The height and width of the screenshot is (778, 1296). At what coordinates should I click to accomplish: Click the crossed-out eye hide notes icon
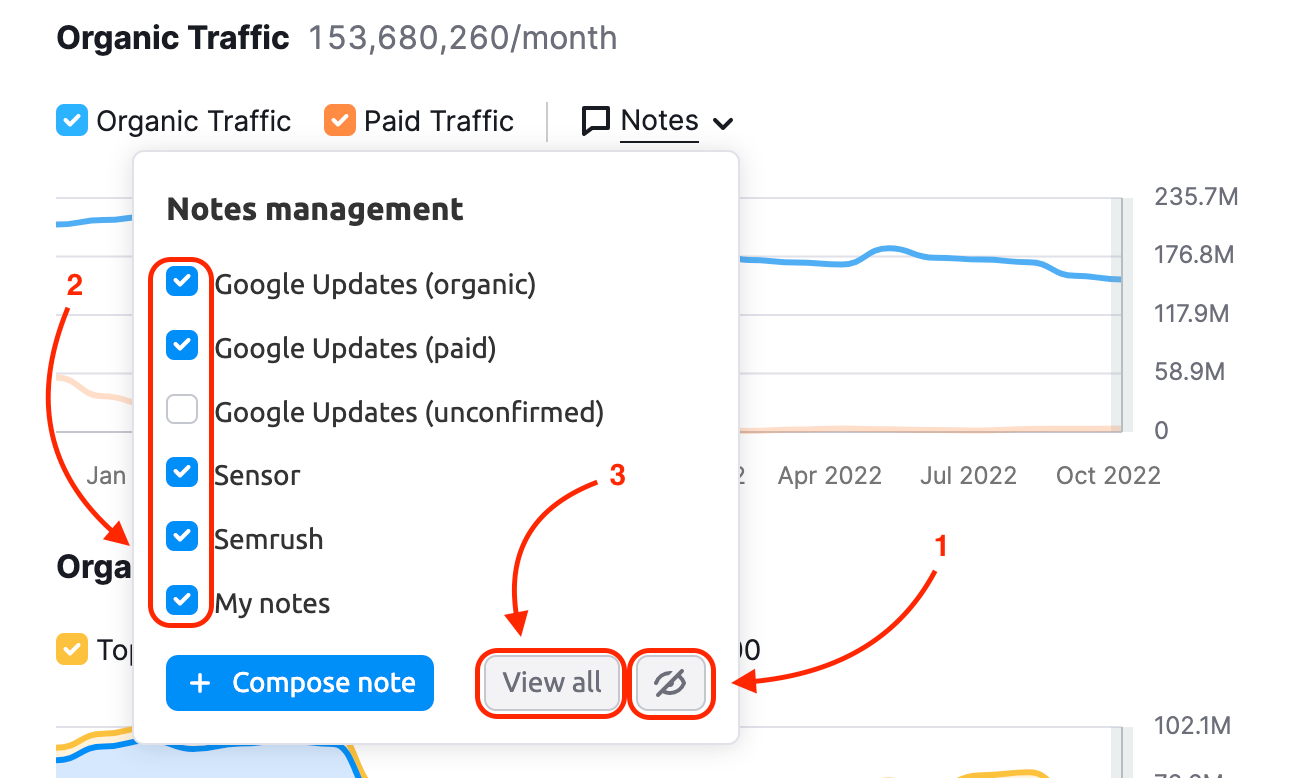[x=670, y=683]
